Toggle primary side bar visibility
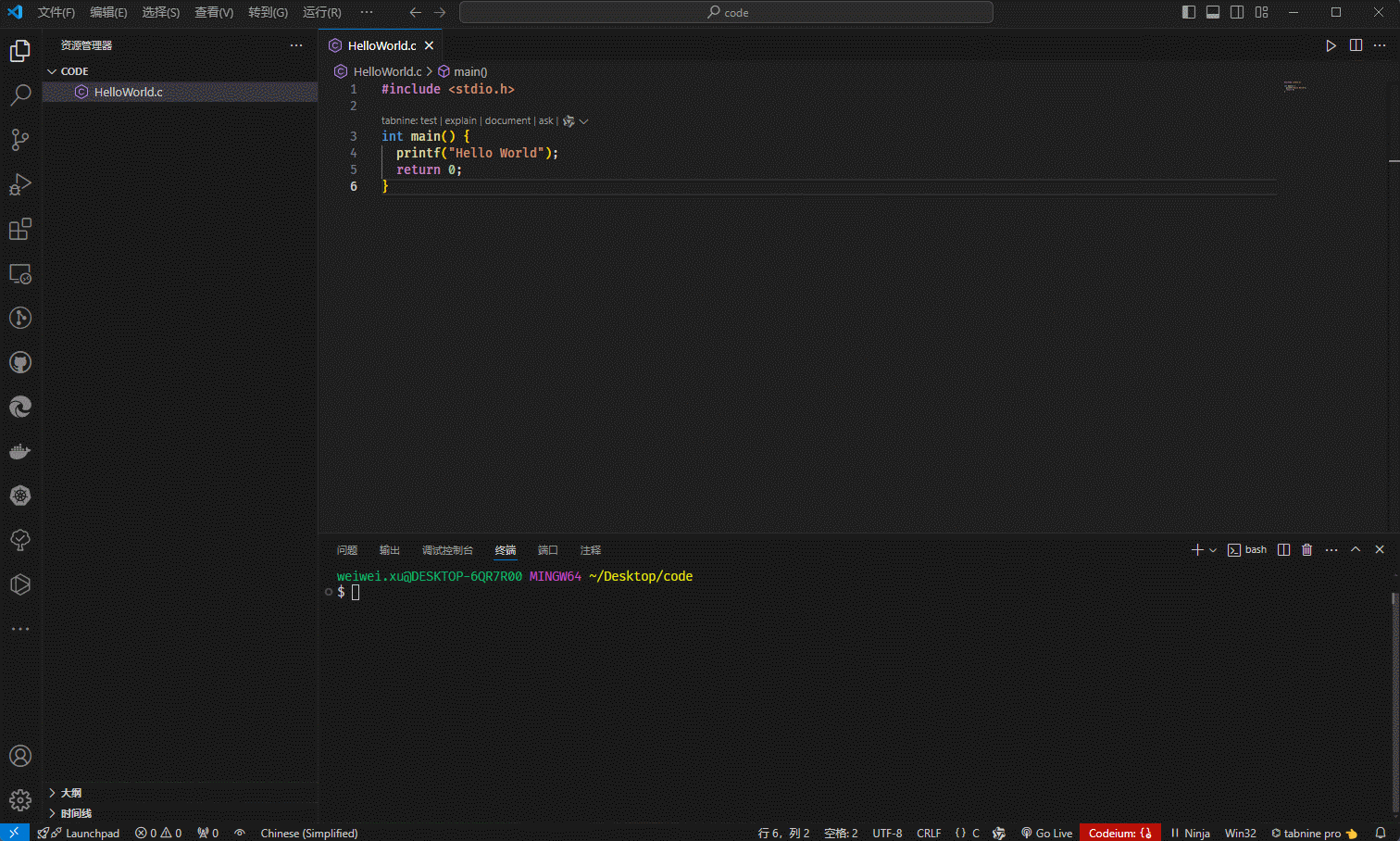The image size is (1400, 841). click(1189, 12)
